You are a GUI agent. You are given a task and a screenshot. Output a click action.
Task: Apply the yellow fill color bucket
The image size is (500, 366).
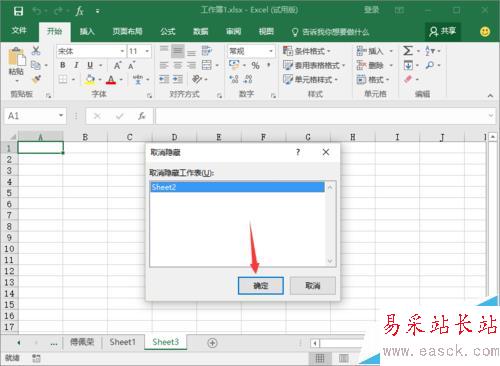90,79
